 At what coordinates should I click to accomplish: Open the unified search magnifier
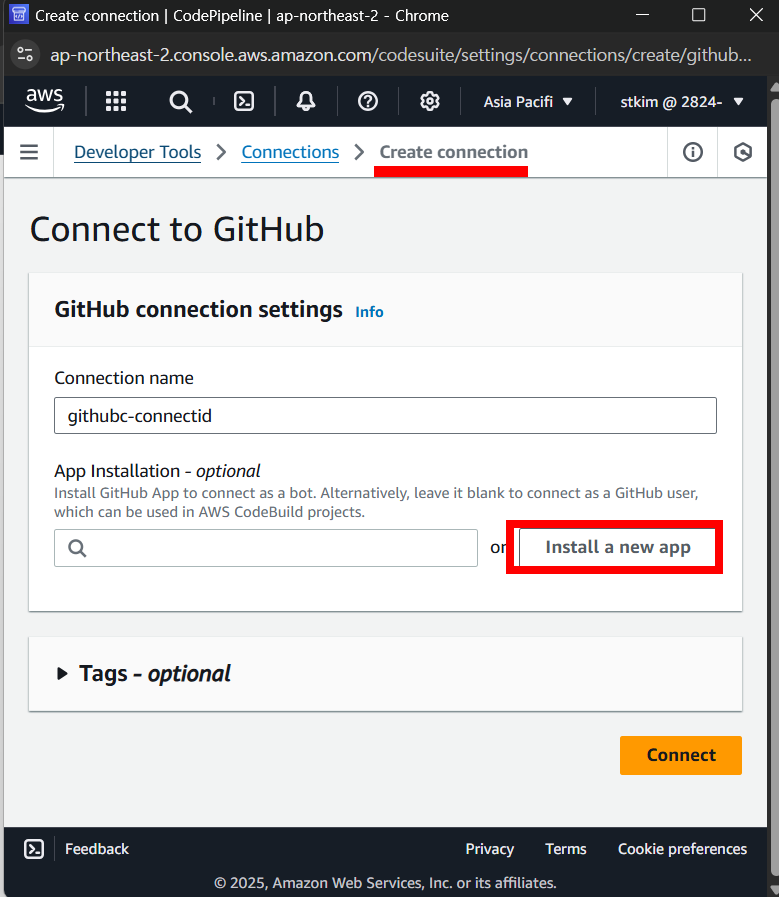(x=180, y=101)
